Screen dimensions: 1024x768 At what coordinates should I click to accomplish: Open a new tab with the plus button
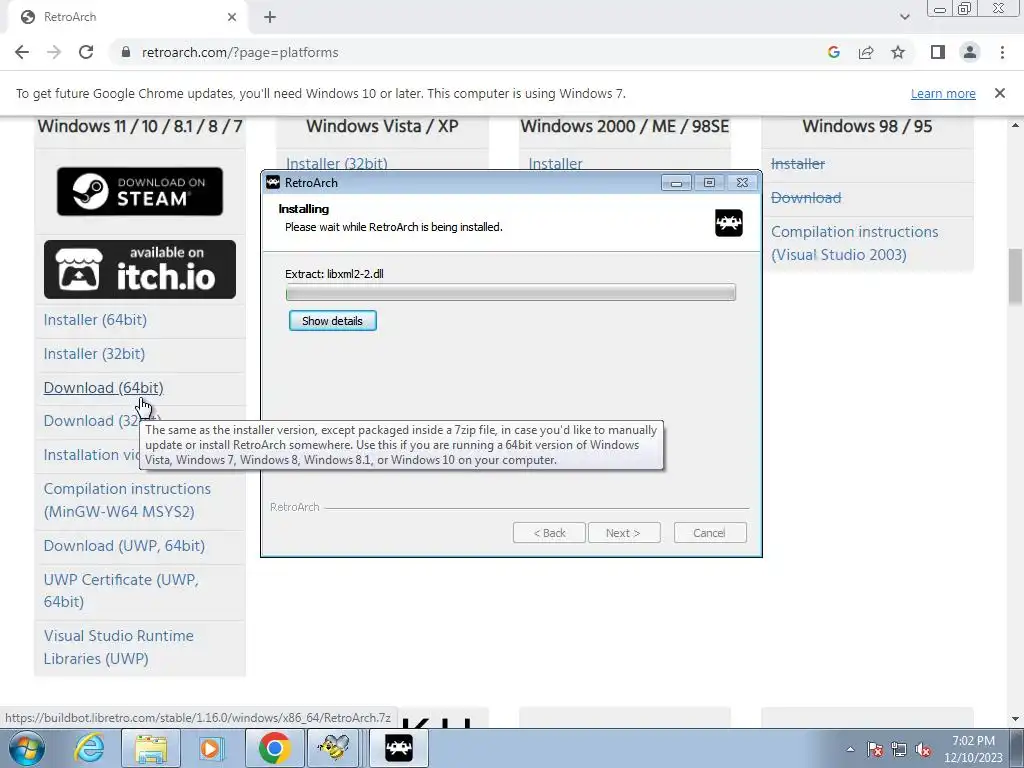(270, 17)
